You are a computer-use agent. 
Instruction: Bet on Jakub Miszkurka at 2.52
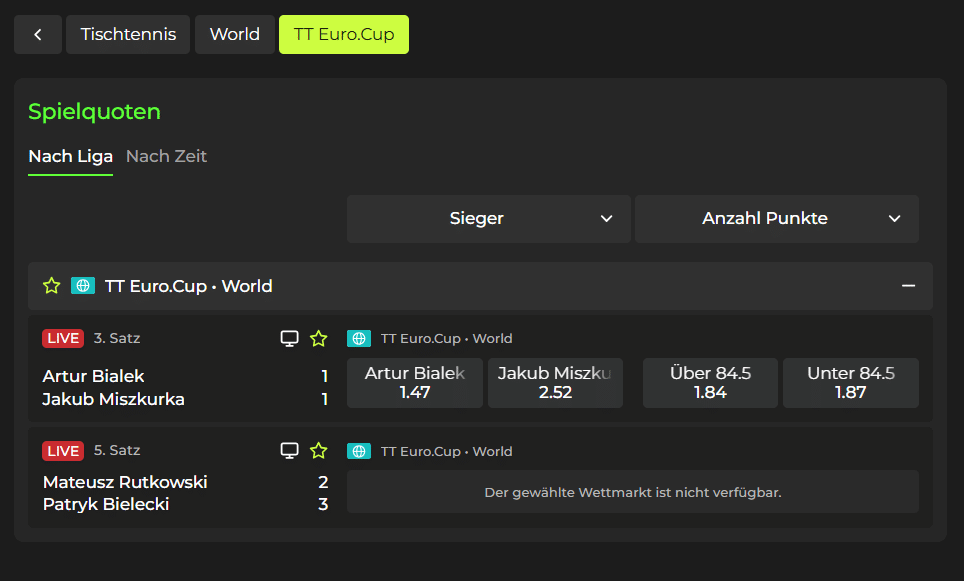[x=555, y=383]
